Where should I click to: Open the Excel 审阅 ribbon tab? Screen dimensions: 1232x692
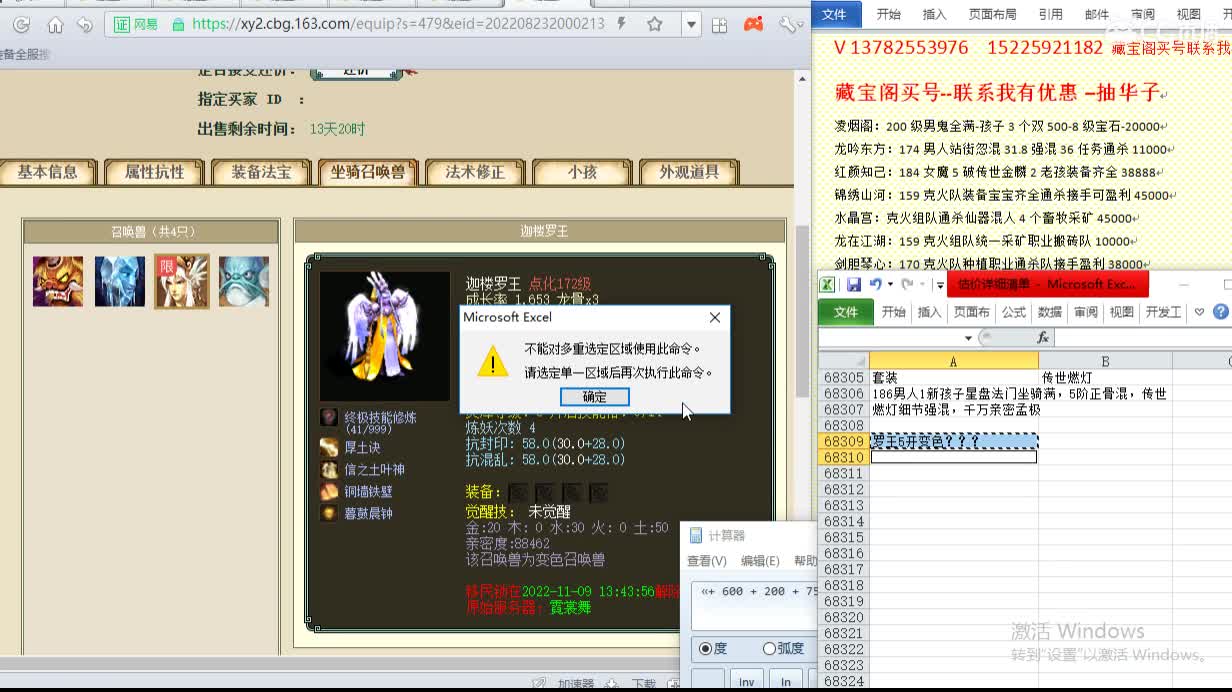coord(1086,312)
